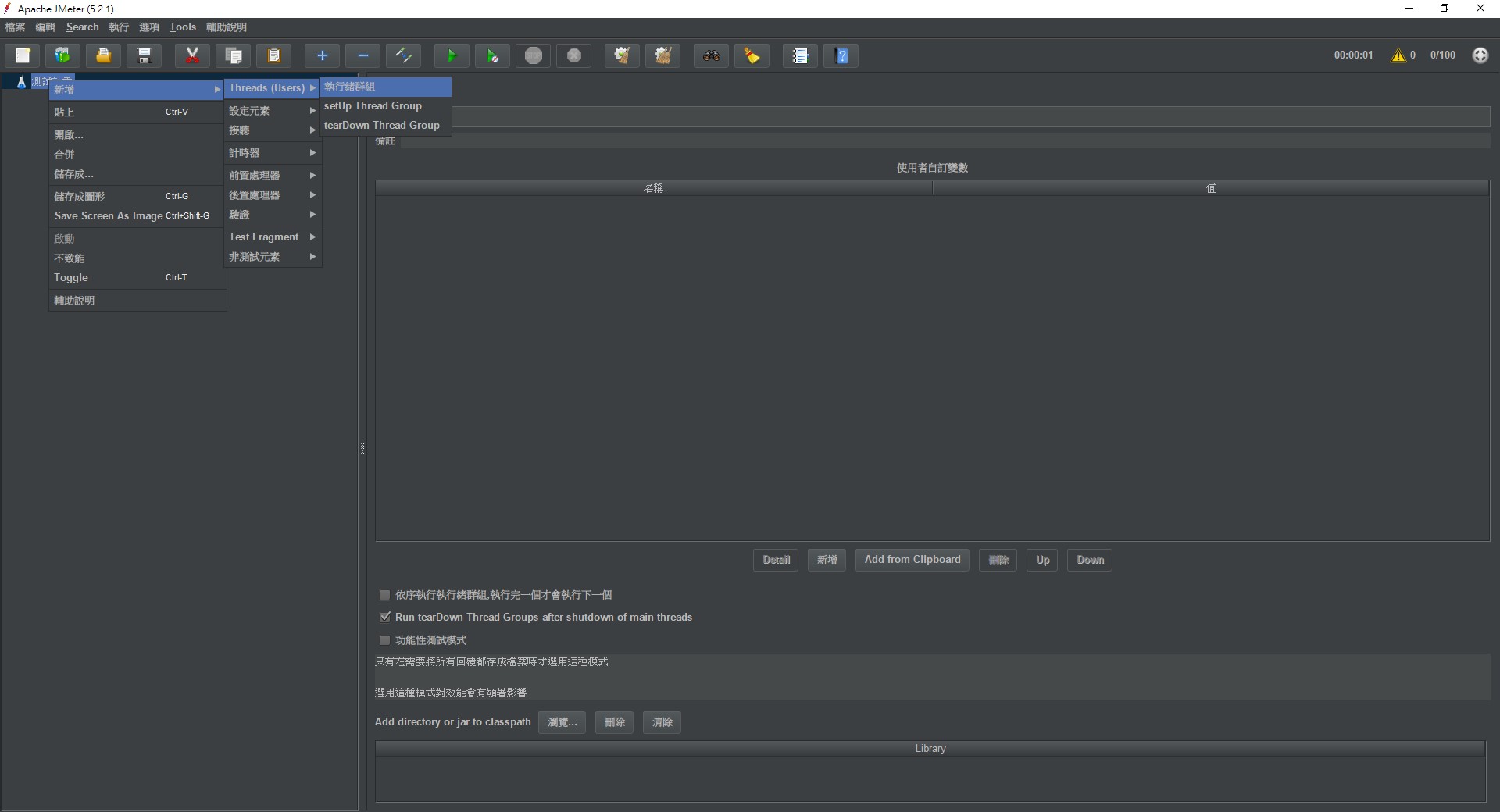Viewport: 1500px width, 812px height.
Task: Click the Expand all plus icon
Action: (x=322, y=55)
